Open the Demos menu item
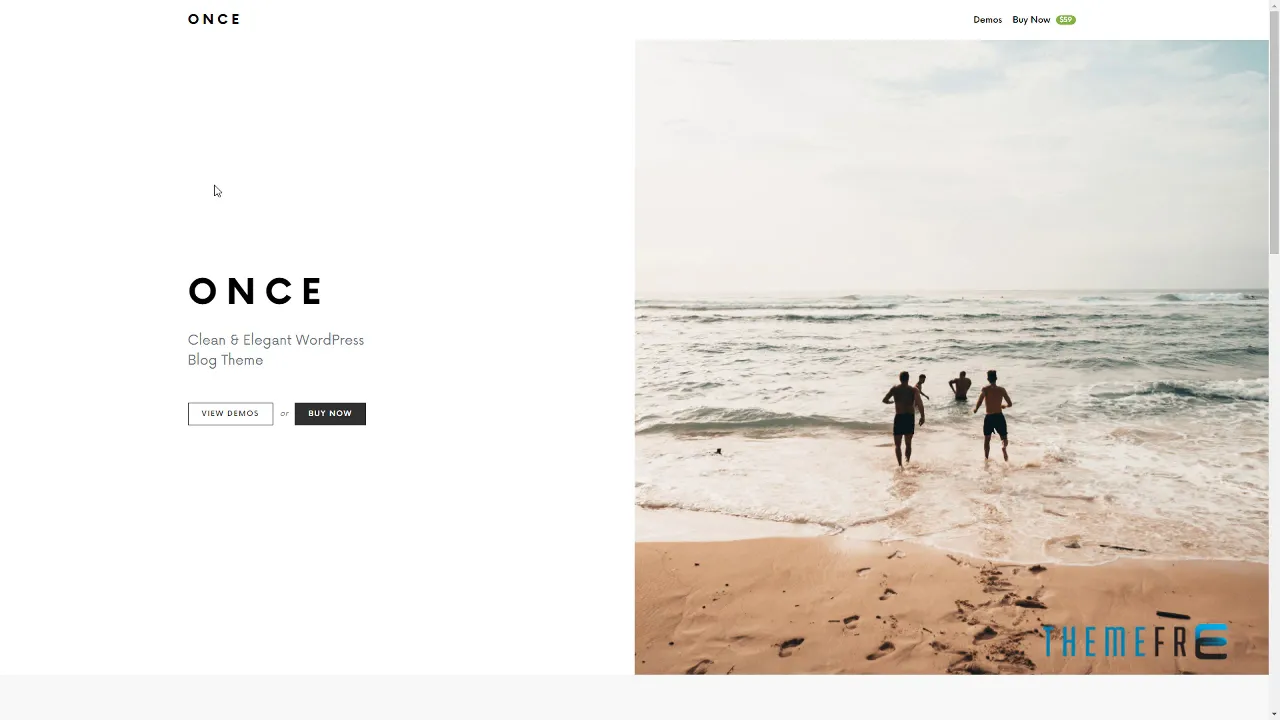Image resolution: width=1280 pixels, height=720 pixels. (x=987, y=20)
